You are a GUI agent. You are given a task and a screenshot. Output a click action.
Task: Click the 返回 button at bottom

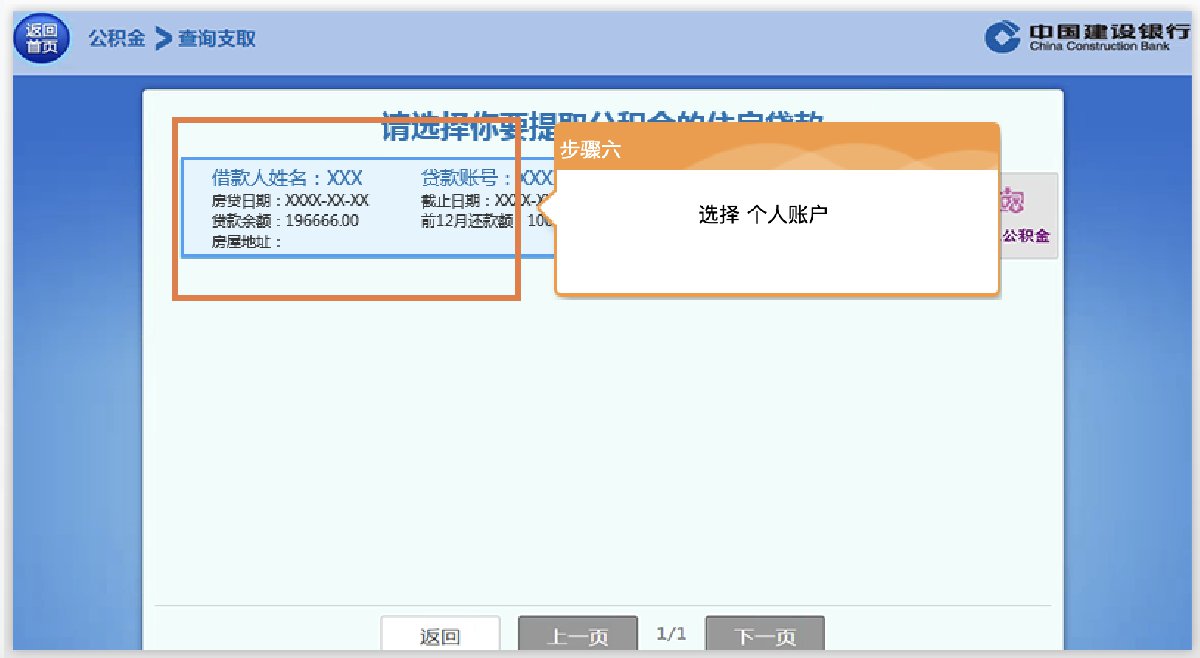[440, 636]
